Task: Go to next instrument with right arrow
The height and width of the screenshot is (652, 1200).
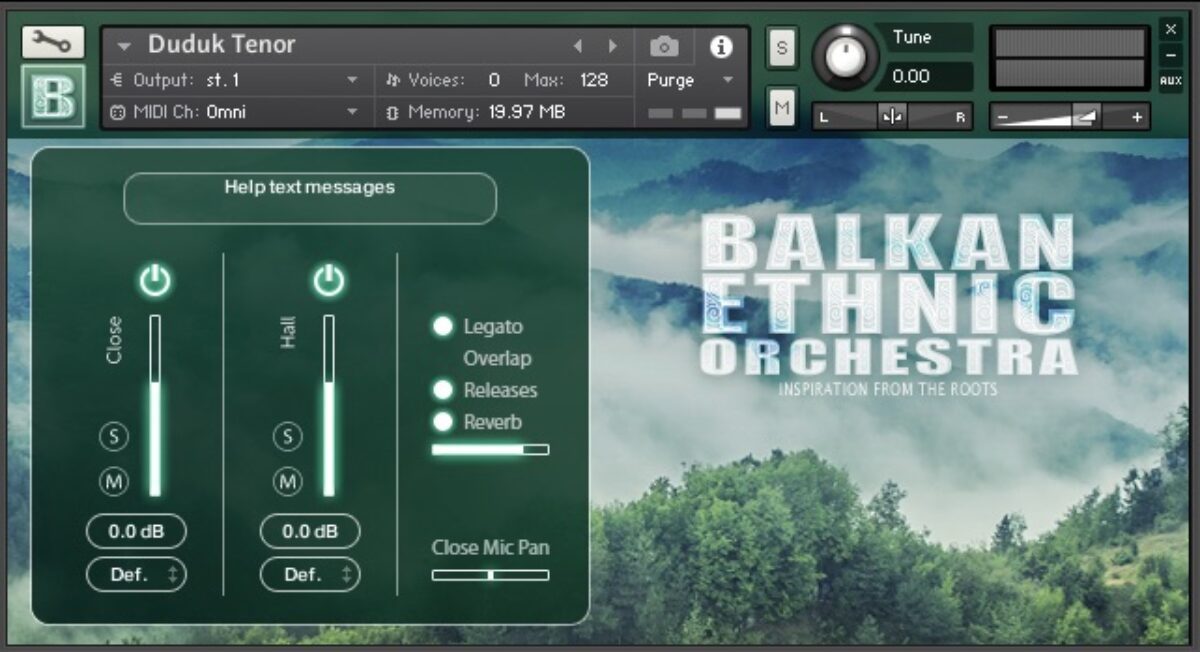Action: pyautogui.click(x=613, y=46)
